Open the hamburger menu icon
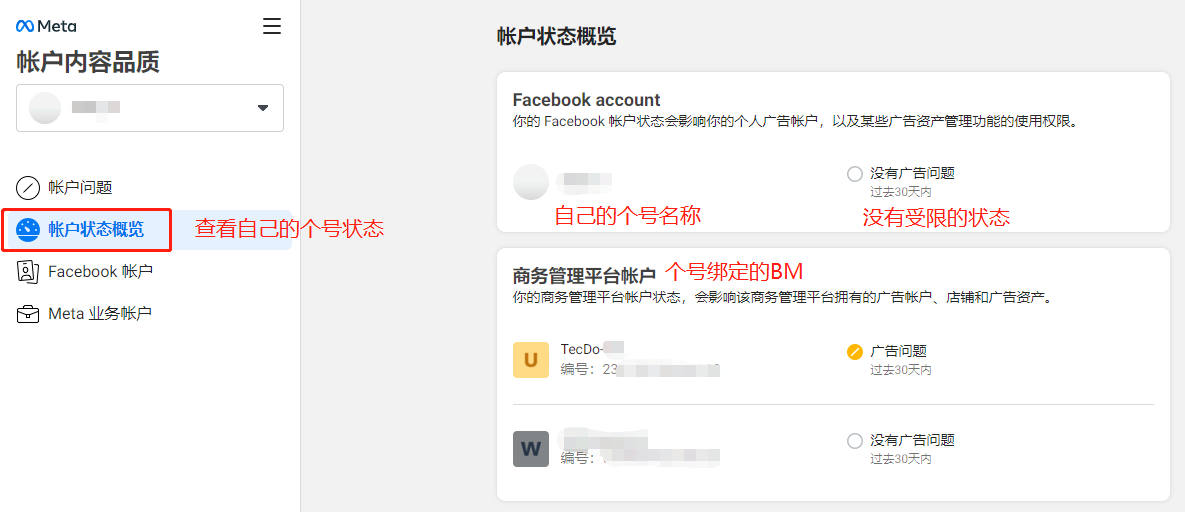 click(x=272, y=26)
